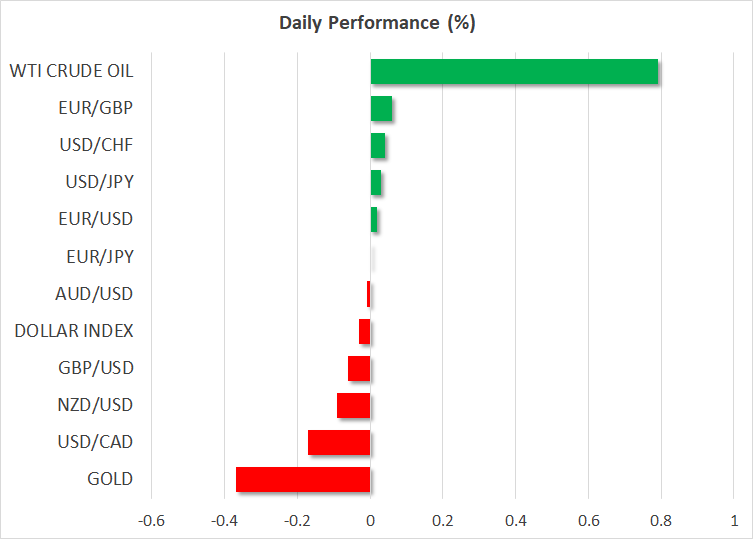Click the Daily Performance (%) chart title
753x539 pixels.
376,23
